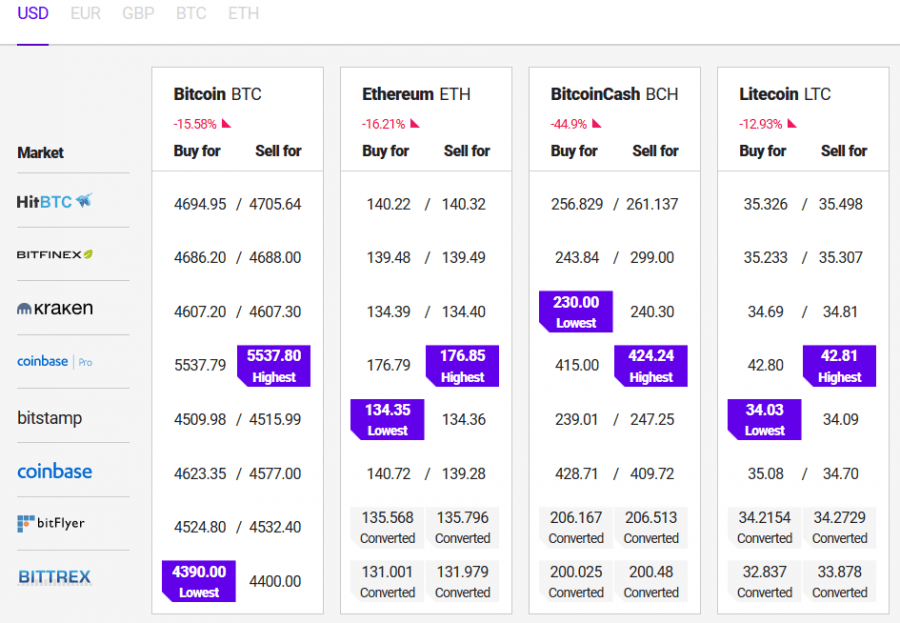Open the Bitcoin BTC column heading
Viewport: 900px width, 623px height.
[218, 94]
